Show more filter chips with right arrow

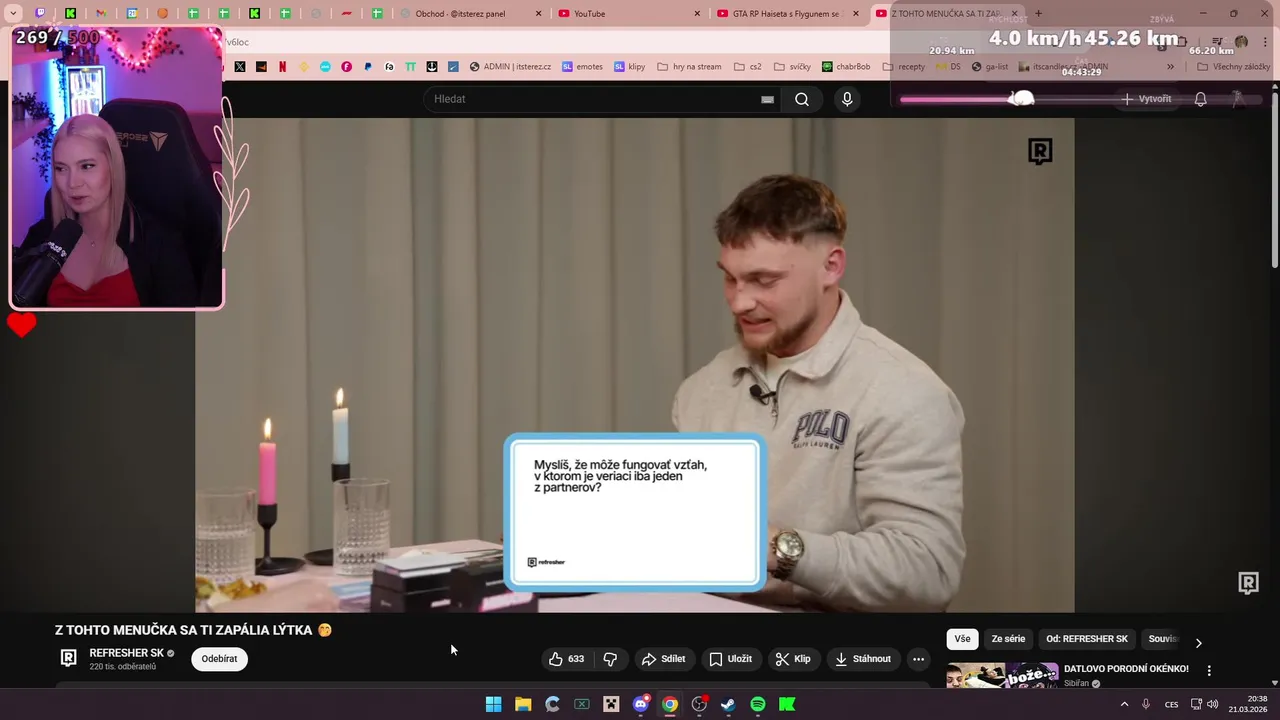point(1198,642)
